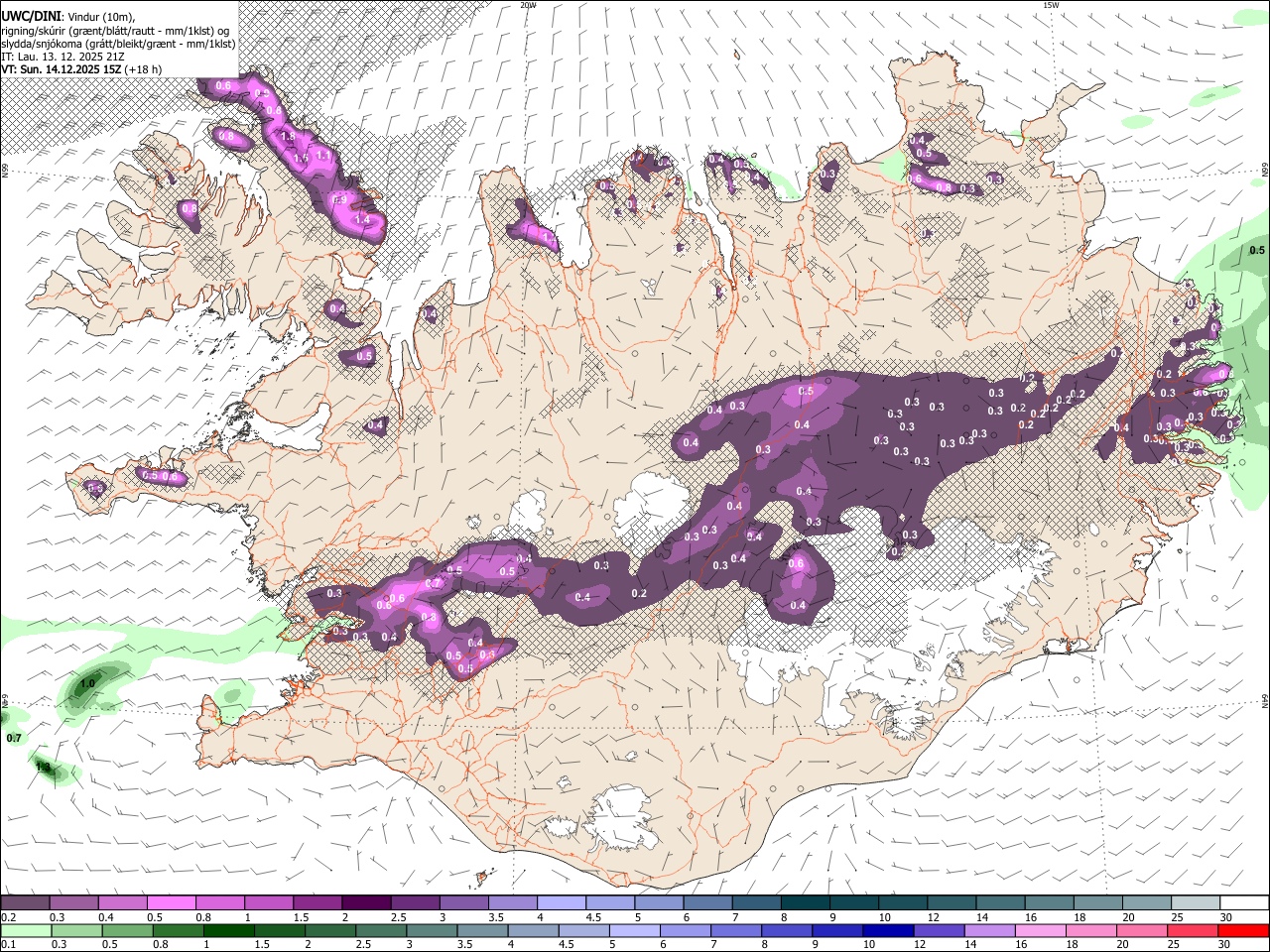Pick the 1–1.5 darkest green swatch in lower legend
The height and width of the screenshot is (952, 1270).
pos(228,930)
